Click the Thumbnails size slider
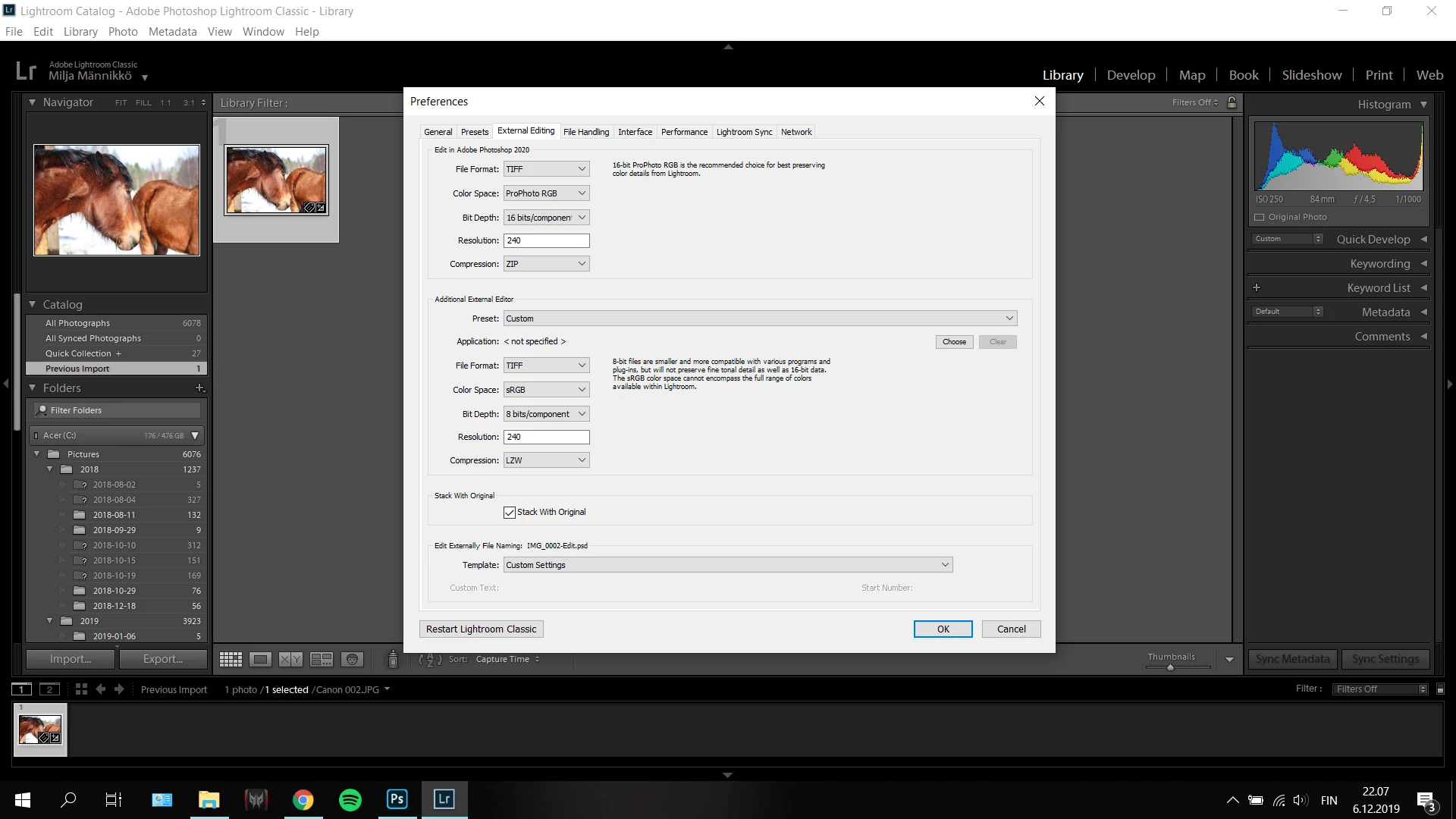The width and height of the screenshot is (1456, 819). pos(1171,667)
